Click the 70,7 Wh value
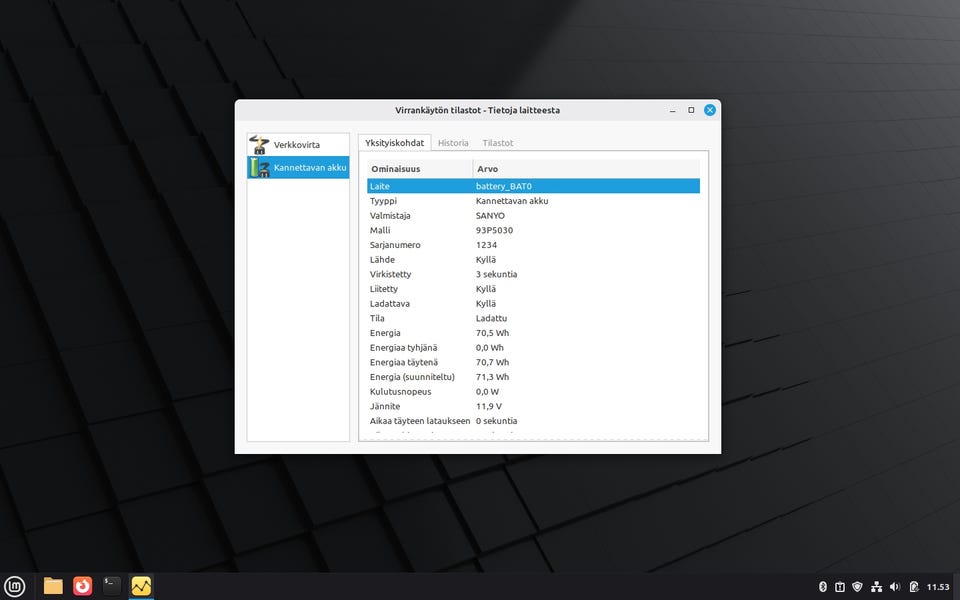 click(492, 362)
